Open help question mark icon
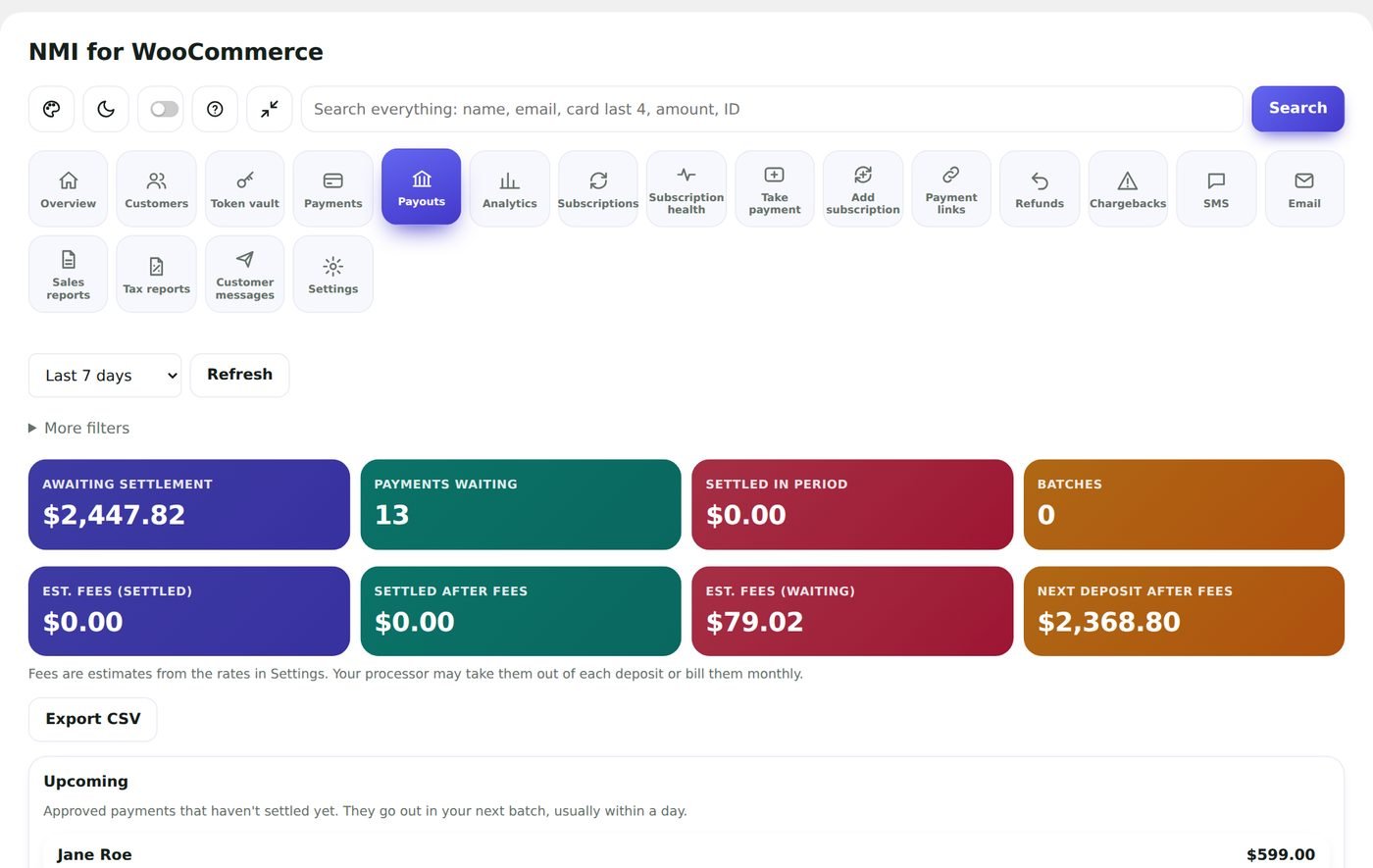 (x=215, y=109)
